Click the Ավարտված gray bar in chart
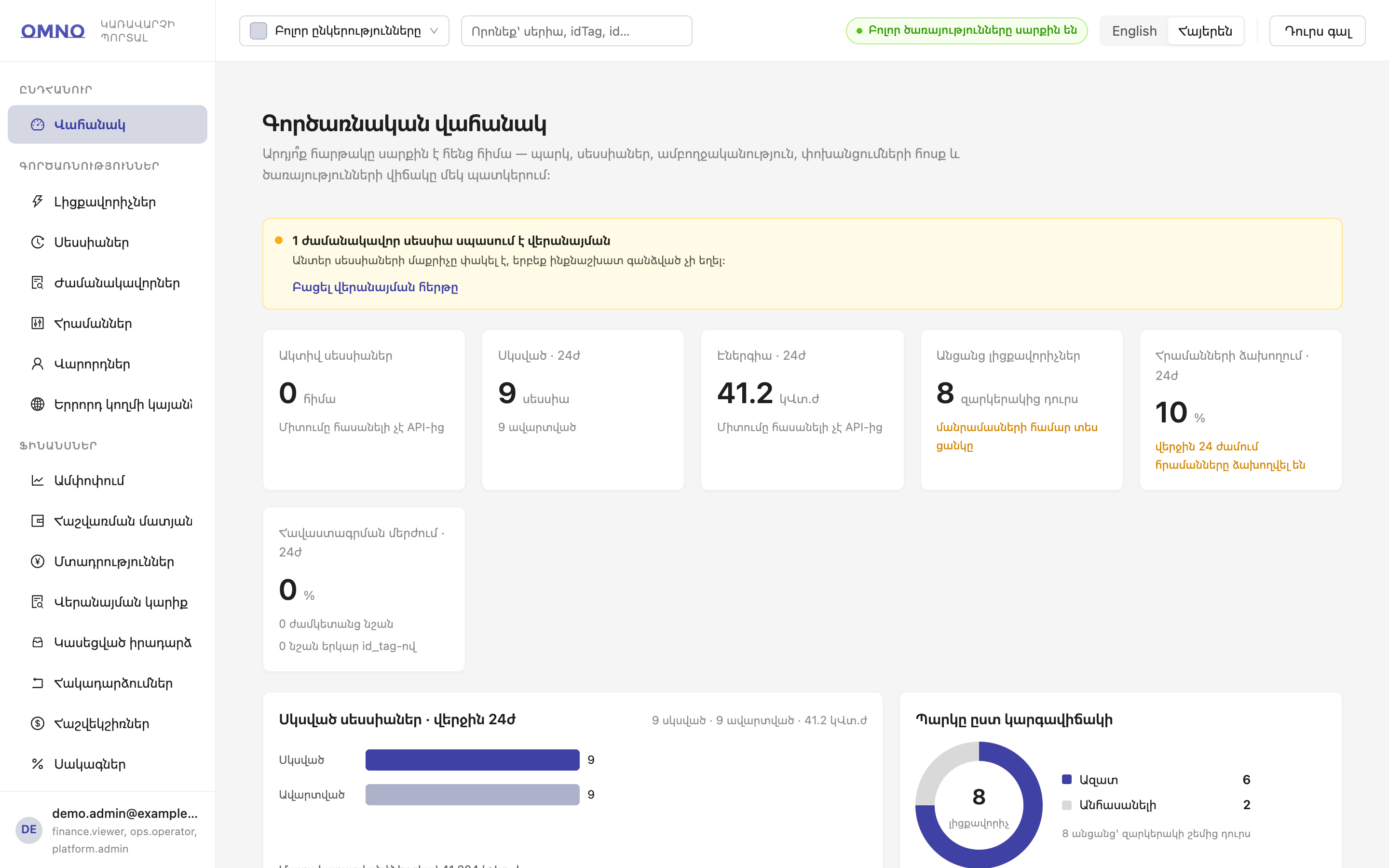The height and width of the screenshot is (868, 1389). pyautogui.click(x=472, y=795)
